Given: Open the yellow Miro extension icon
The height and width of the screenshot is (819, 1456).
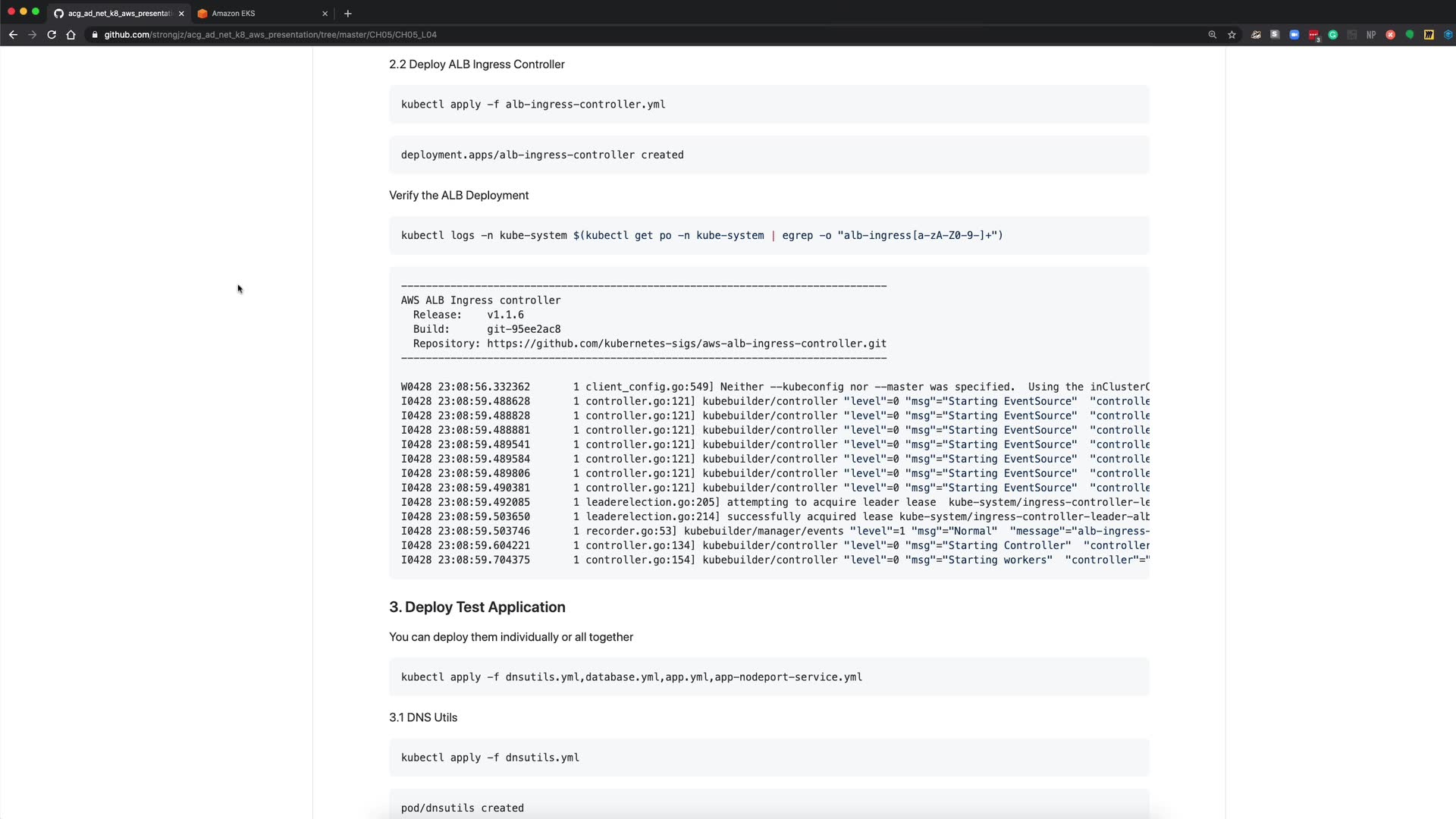Looking at the screenshot, I should coord(1429,35).
